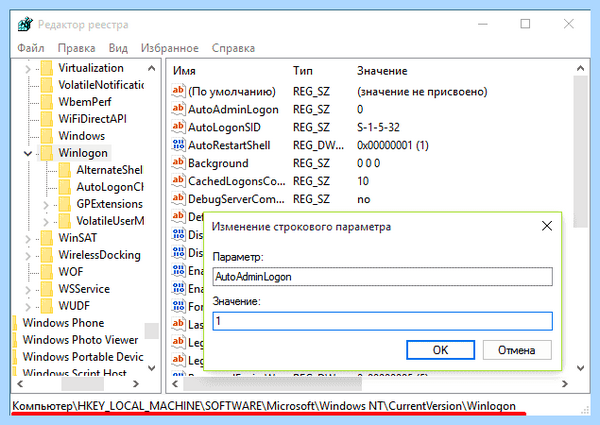Click the Winlogon folder icon
Viewport: 600px width, 425px height.
[47, 153]
